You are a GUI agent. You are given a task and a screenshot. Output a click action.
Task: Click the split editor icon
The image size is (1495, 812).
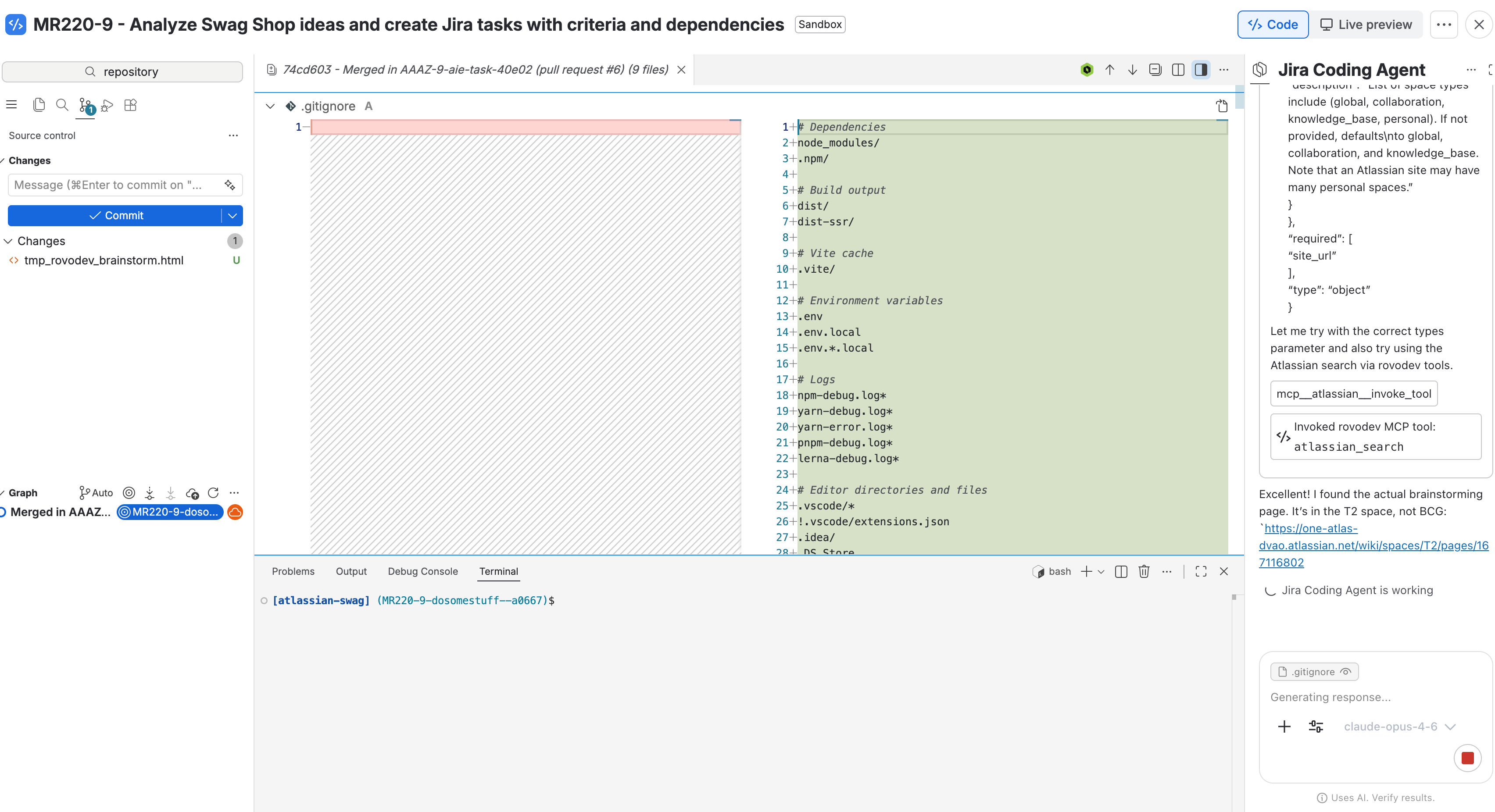pos(1178,70)
